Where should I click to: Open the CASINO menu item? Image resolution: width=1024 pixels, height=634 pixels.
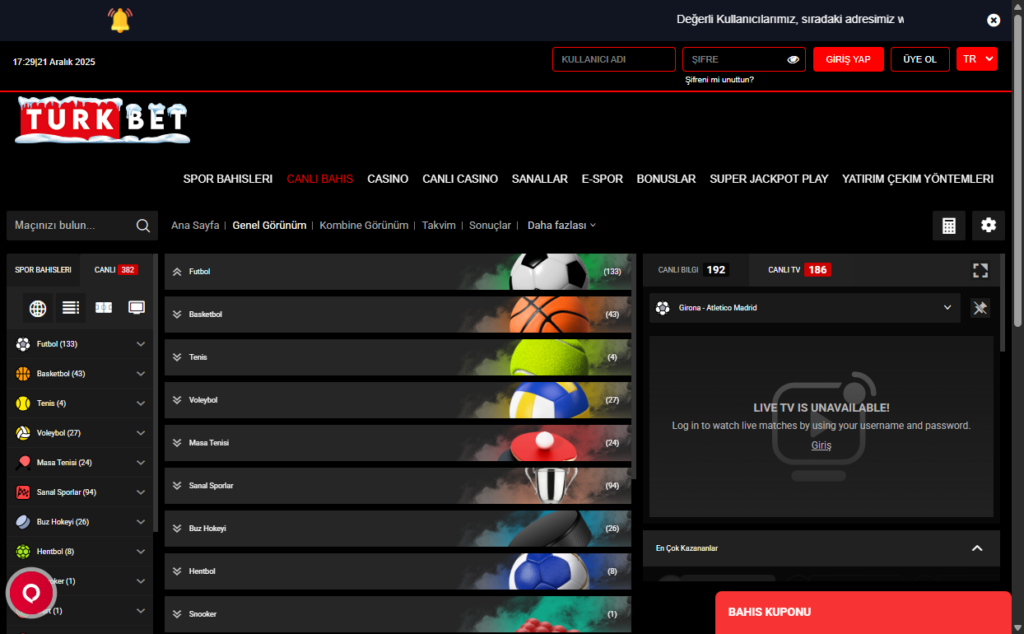coord(387,179)
